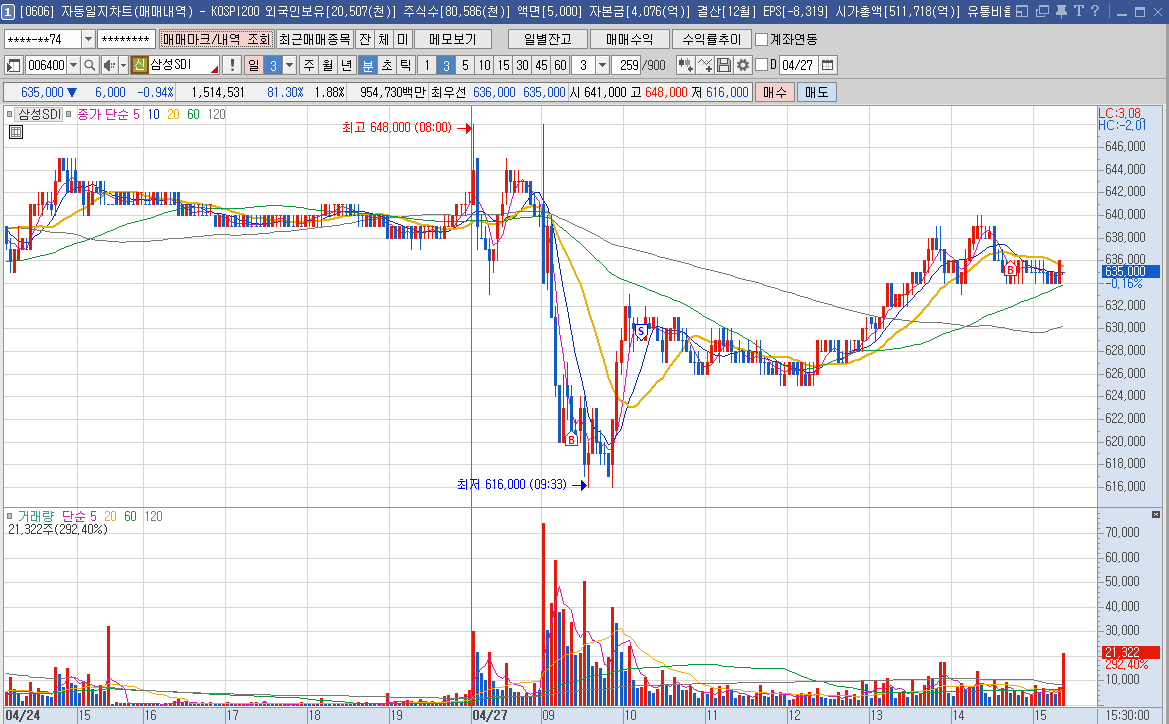Click the exclamation mark alert icon
This screenshot has width=1169, height=724.
click(232, 65)
